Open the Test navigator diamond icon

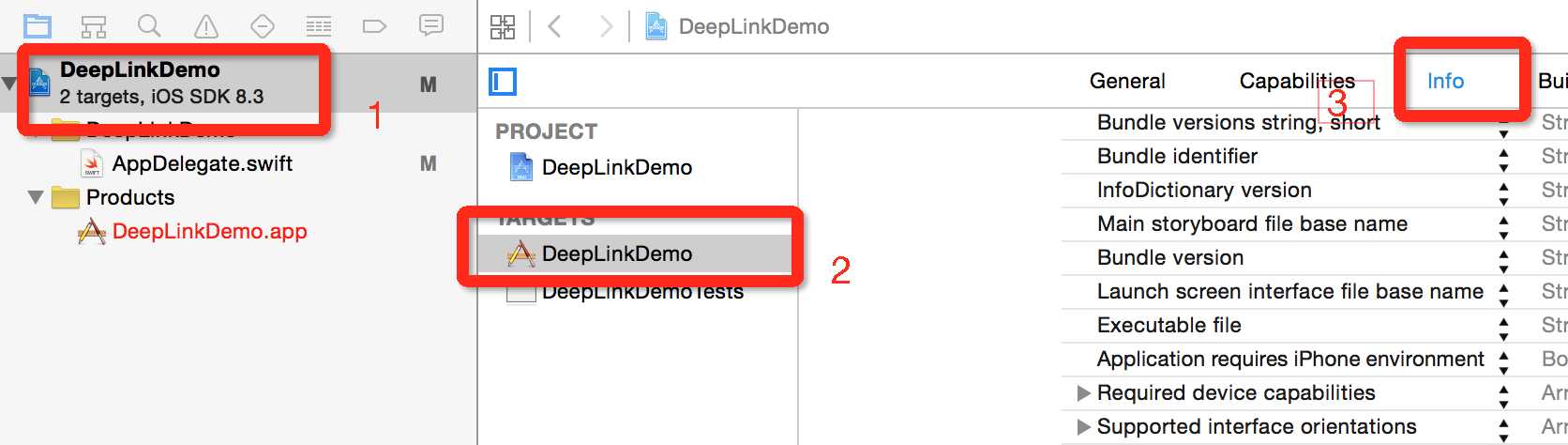pyautogui.click(x=263, y=26)
